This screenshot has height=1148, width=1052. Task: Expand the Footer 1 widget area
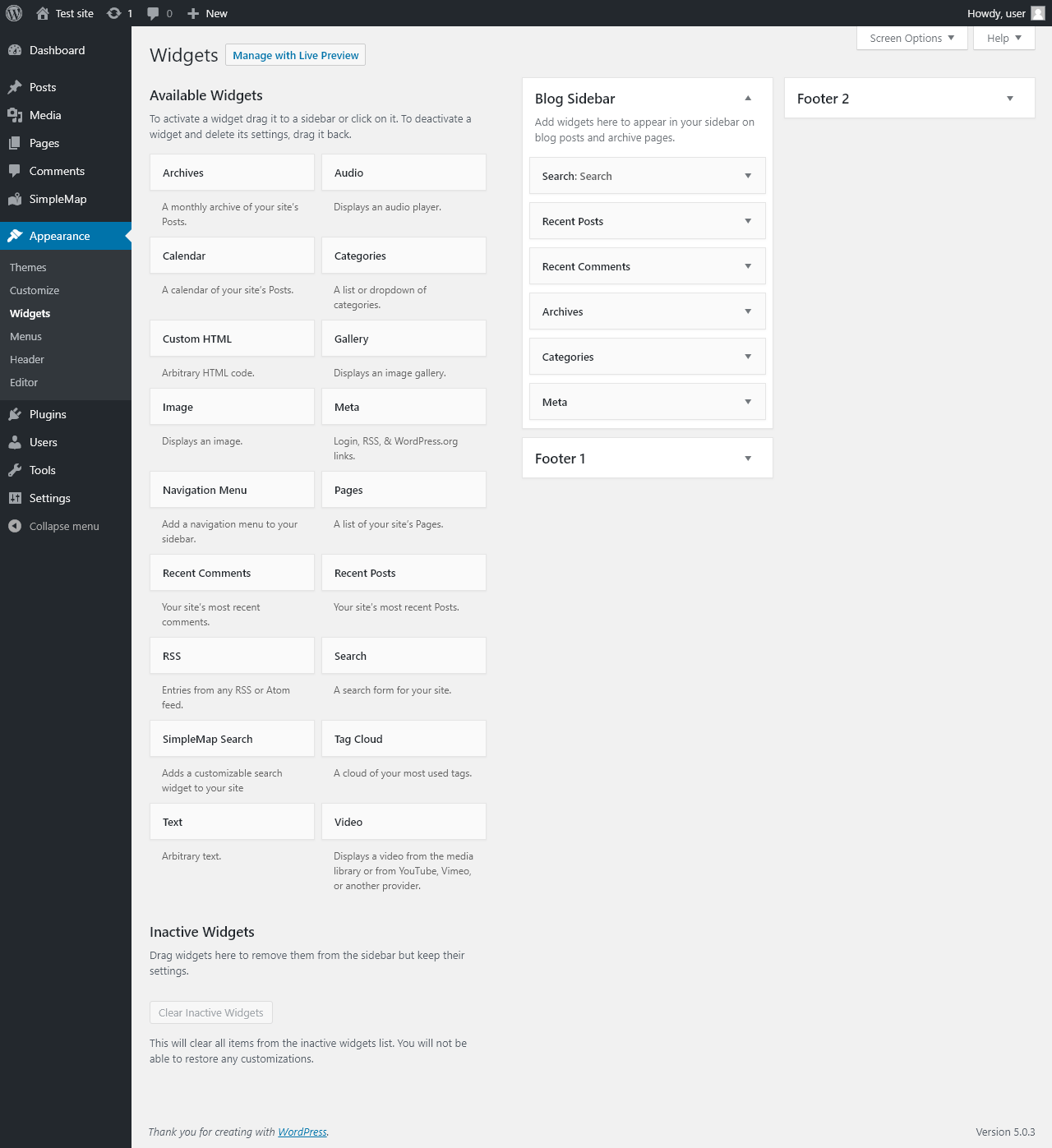click(748, 459)
